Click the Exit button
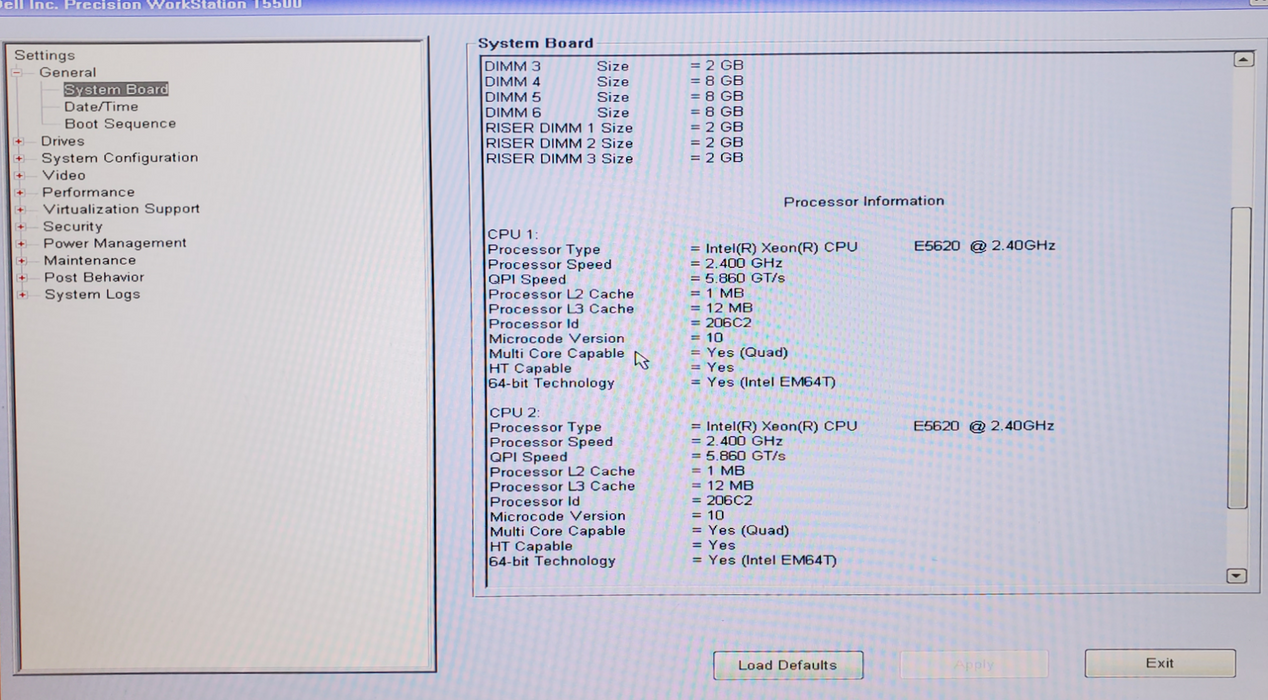 click(1160, 663)
